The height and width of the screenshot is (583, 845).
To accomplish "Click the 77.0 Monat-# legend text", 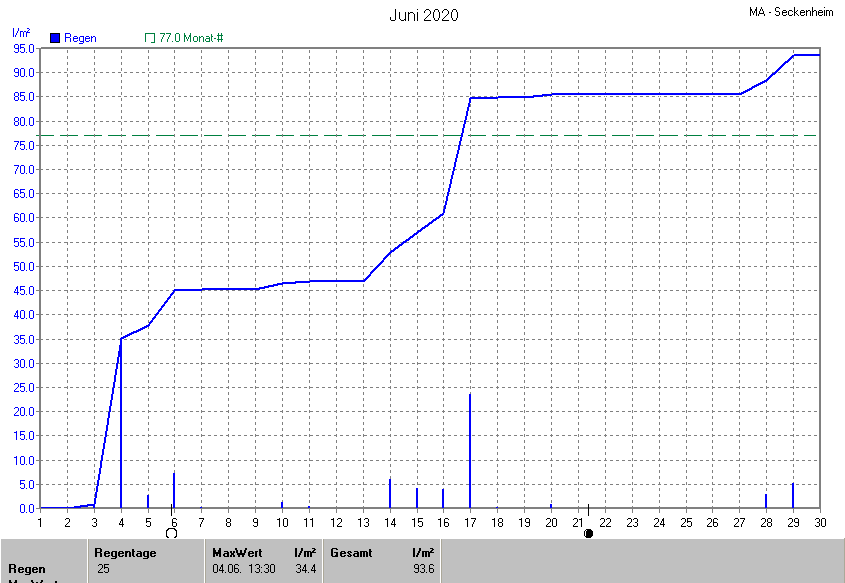I will point(191,38).
